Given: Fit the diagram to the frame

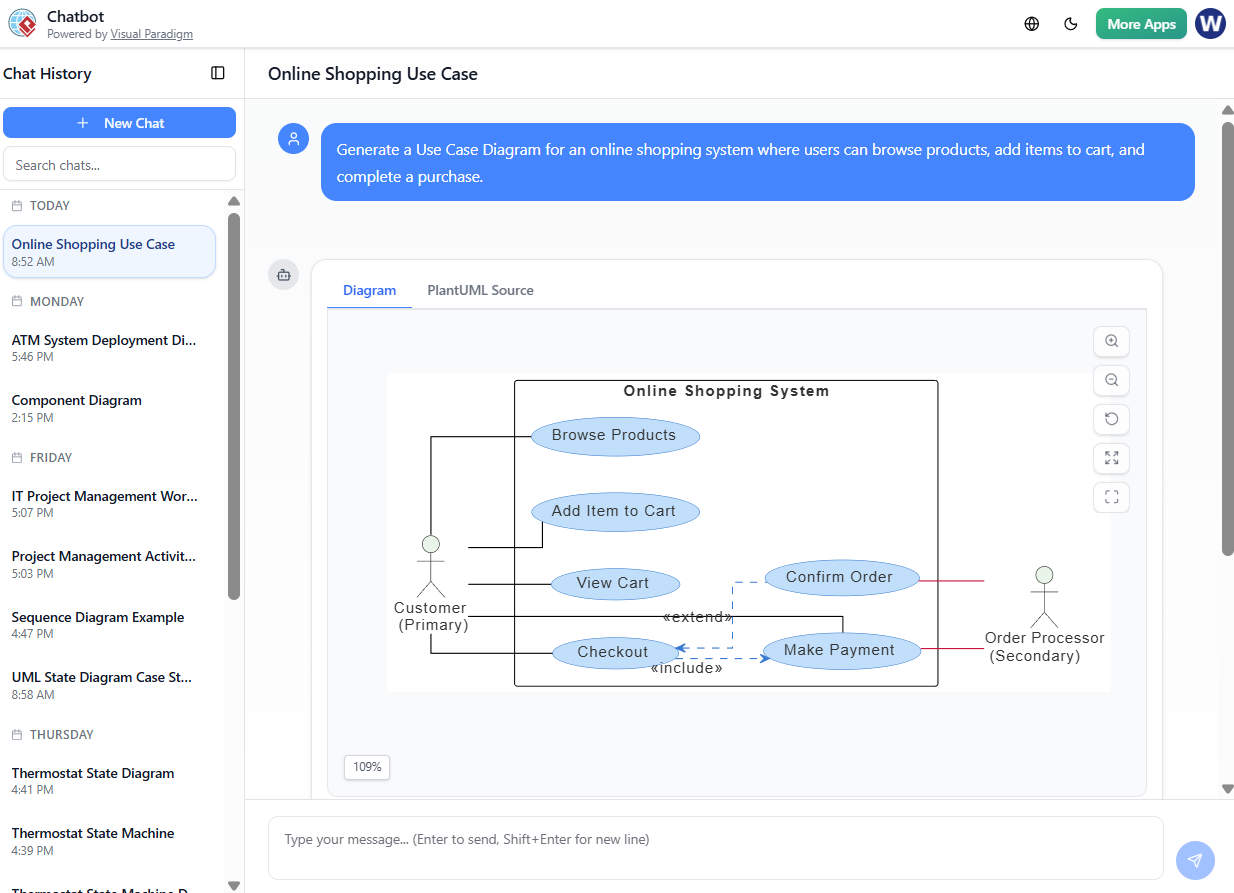Looking at the screenshot, I should 1111,497.
